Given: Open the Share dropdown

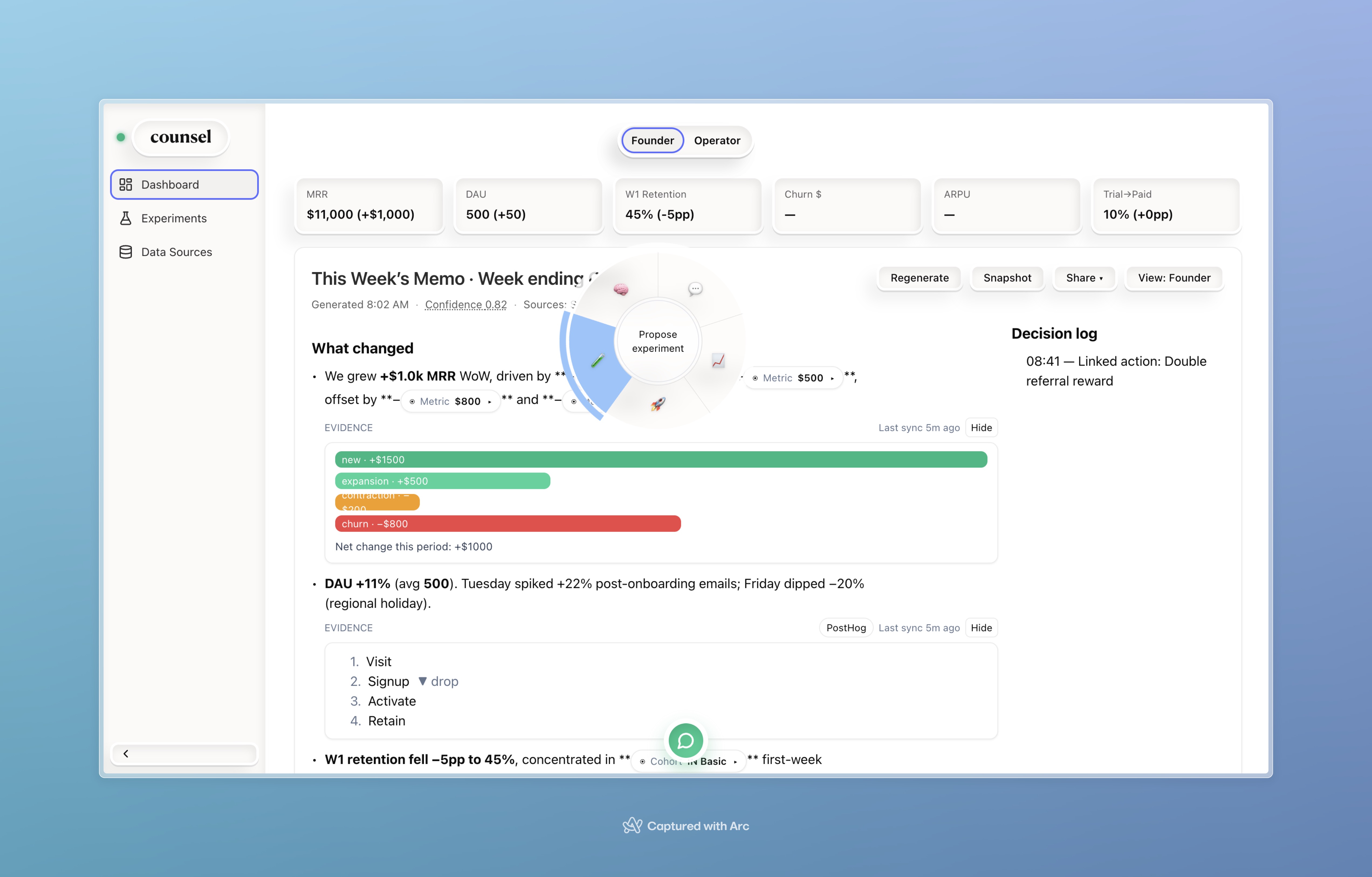Looking at the screenshot, I should point(1084,278).
